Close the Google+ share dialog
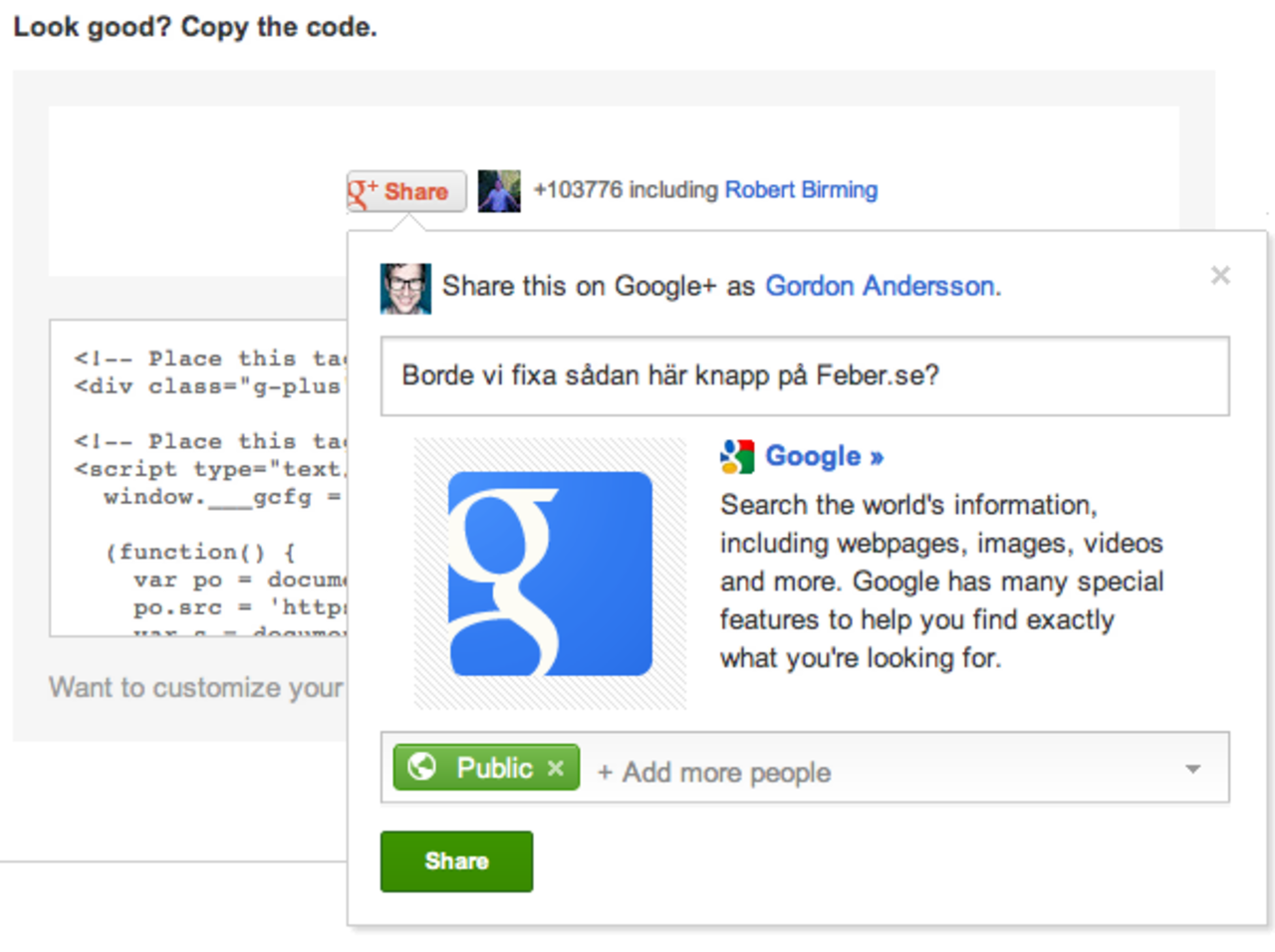 coord(1220,276)
